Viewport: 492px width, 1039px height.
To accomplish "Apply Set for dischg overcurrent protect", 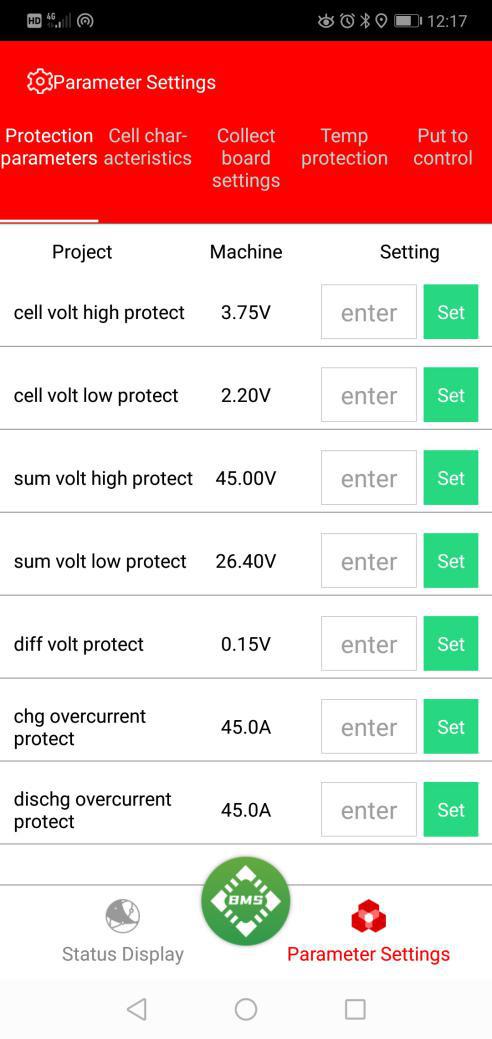I will click(x=451, y=810).
